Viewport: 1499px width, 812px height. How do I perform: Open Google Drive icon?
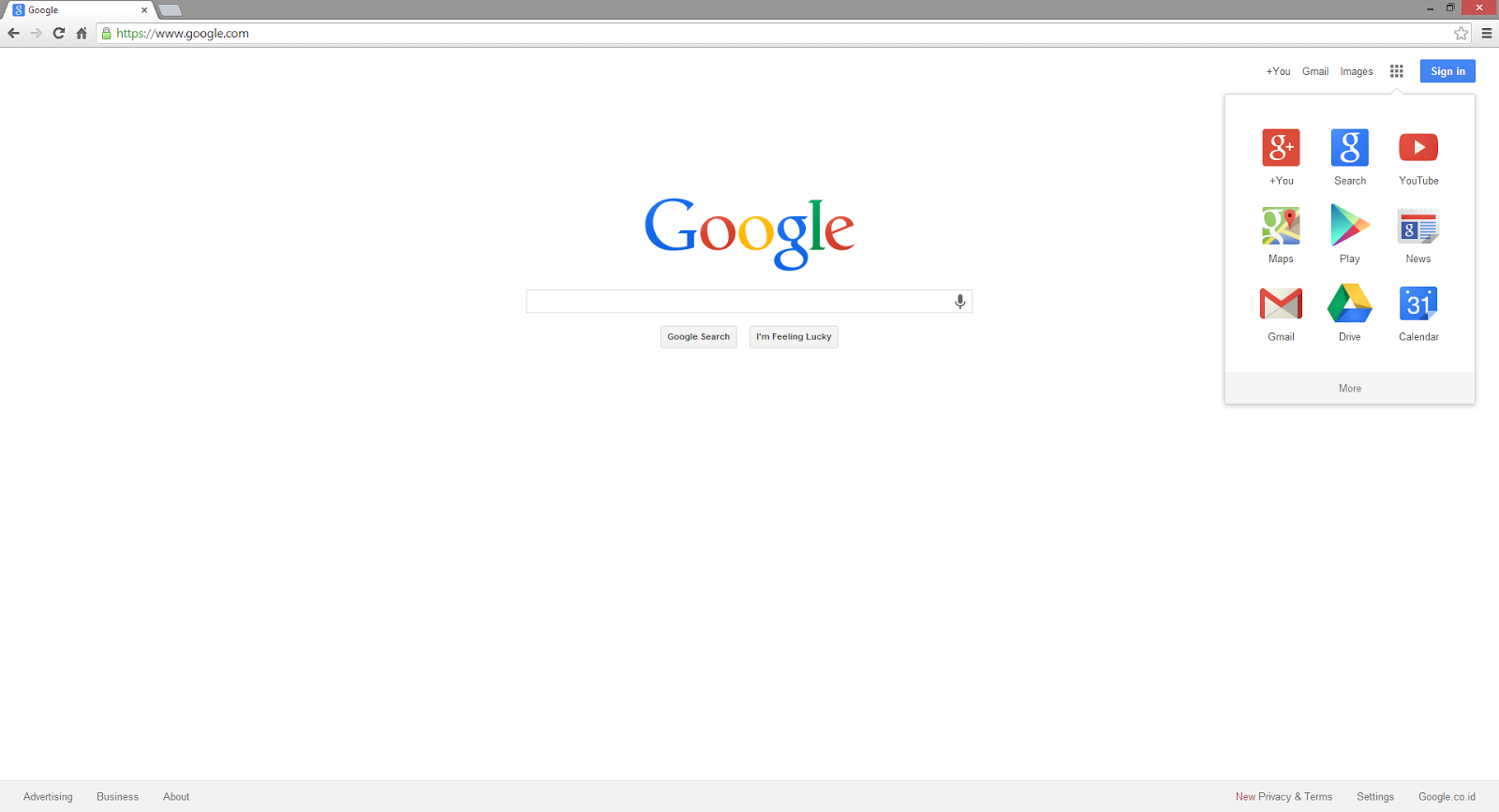pyautogui.click(x=1349, y=303)
